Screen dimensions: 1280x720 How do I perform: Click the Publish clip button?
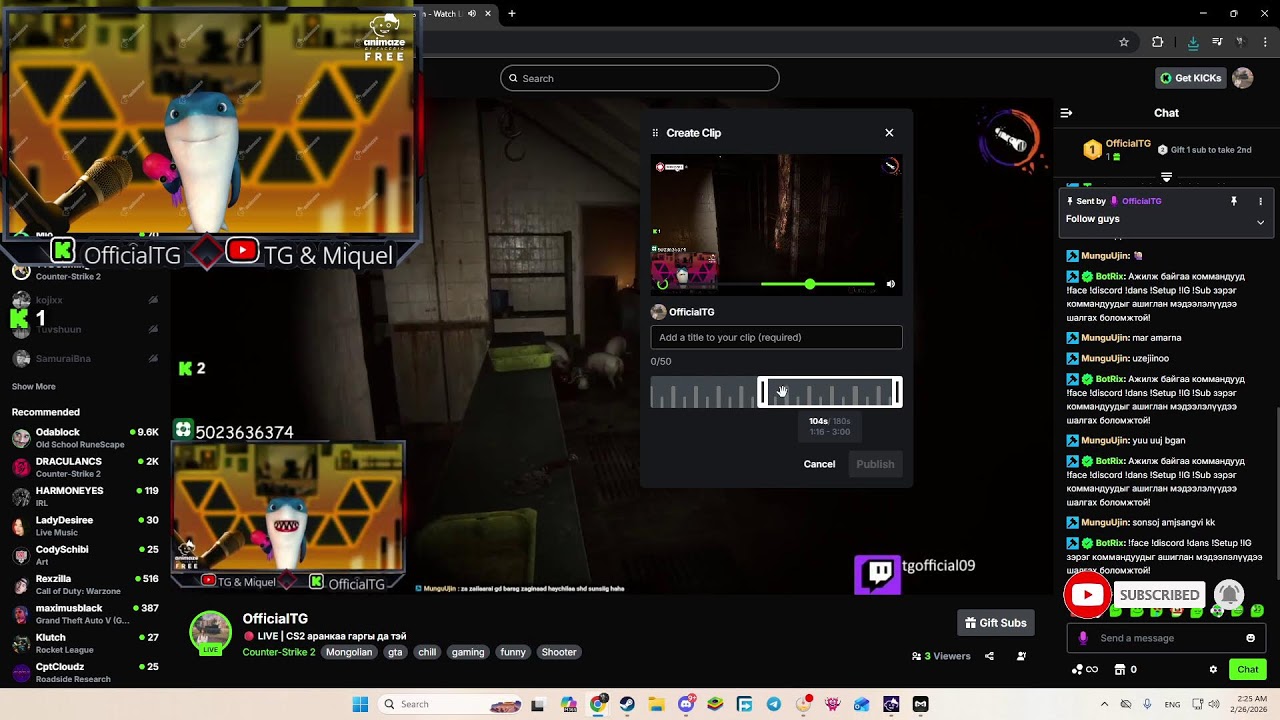pos(875,464)
